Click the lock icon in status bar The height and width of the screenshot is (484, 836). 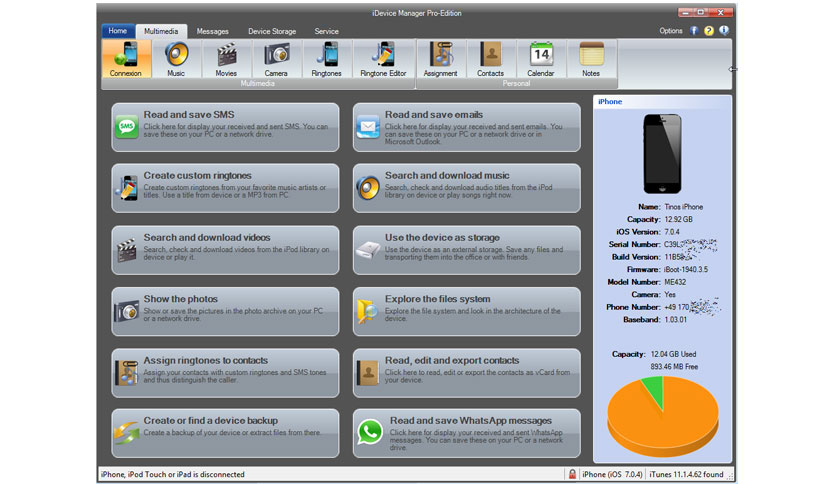[x=572, y=474]
